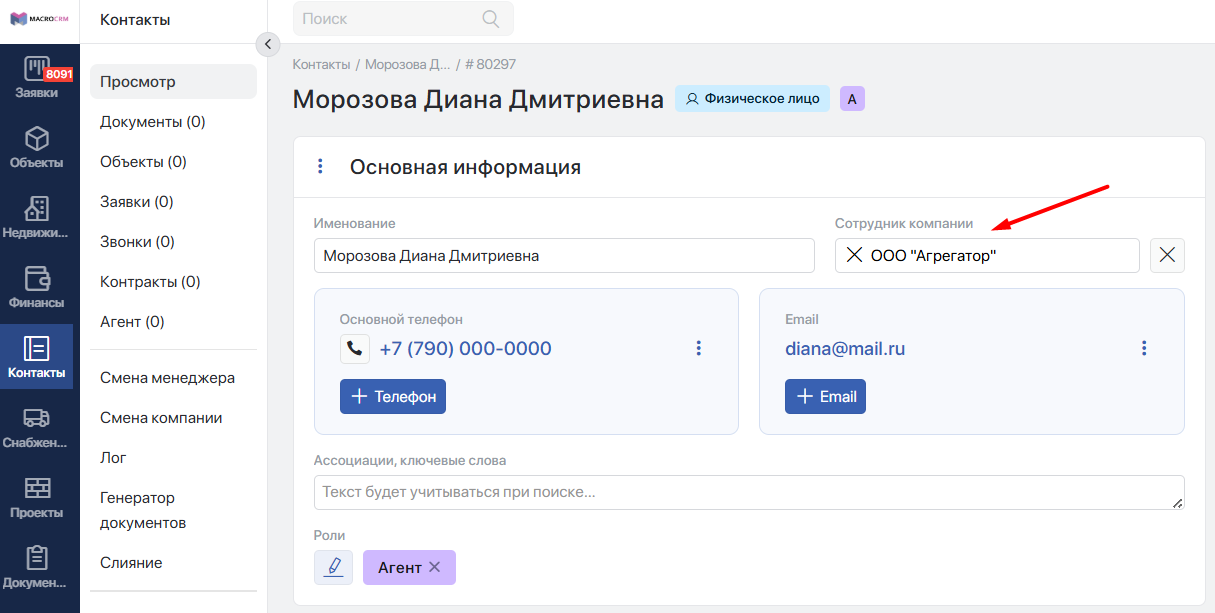
Task: Remove ООО "Агрегатор" with its inner X
Action: (x=854, y=255)
